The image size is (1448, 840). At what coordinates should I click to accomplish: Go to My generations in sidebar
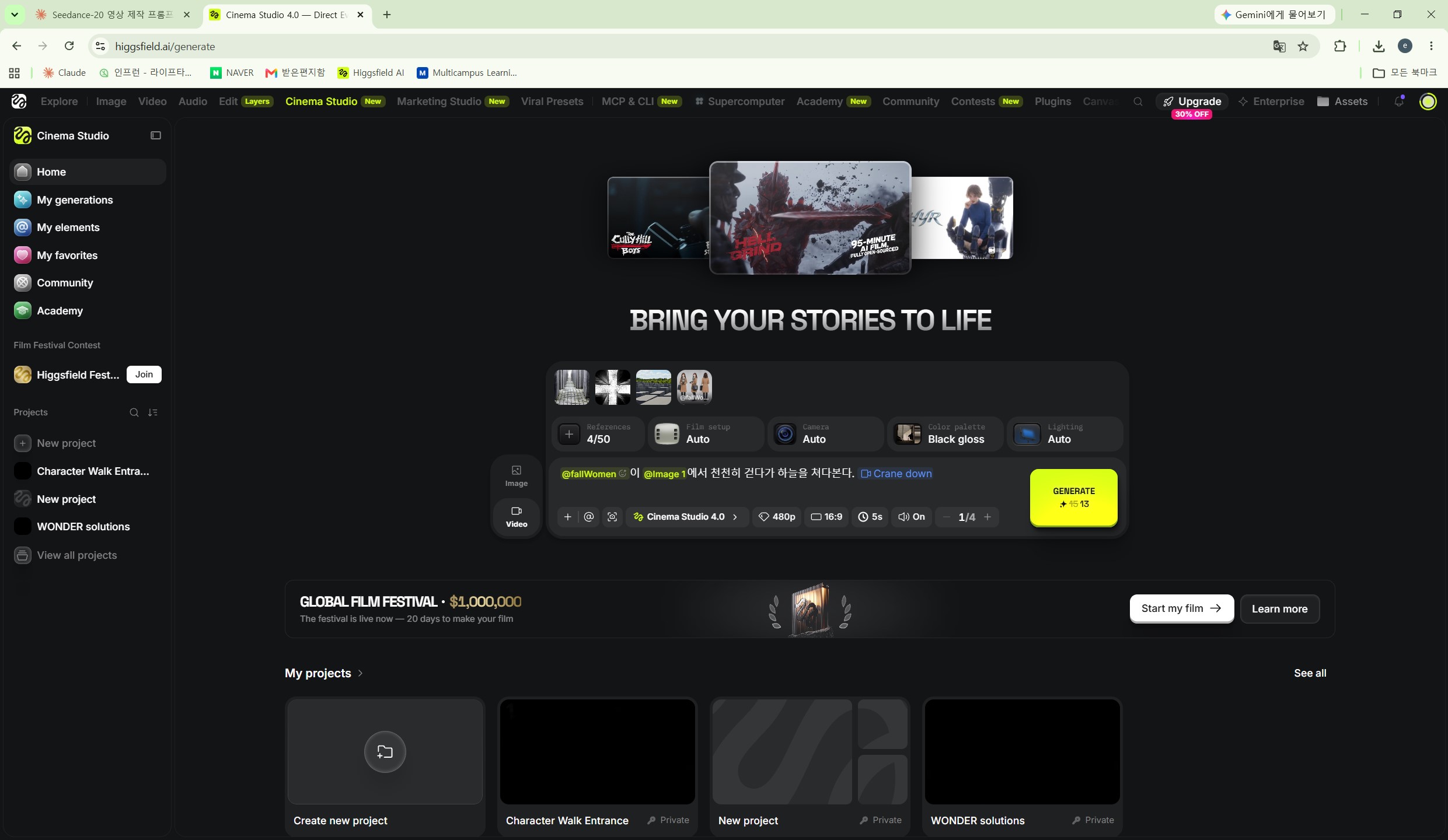[88, 199]
